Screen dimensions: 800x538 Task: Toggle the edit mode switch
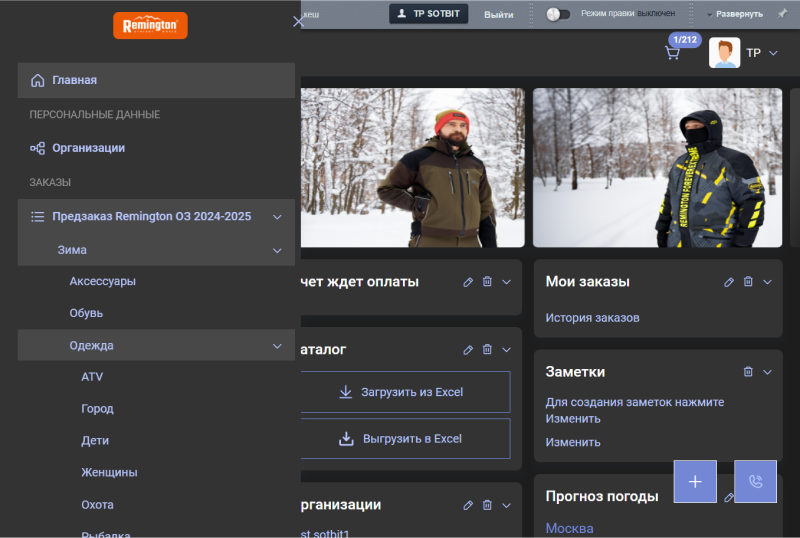[558, 14]
